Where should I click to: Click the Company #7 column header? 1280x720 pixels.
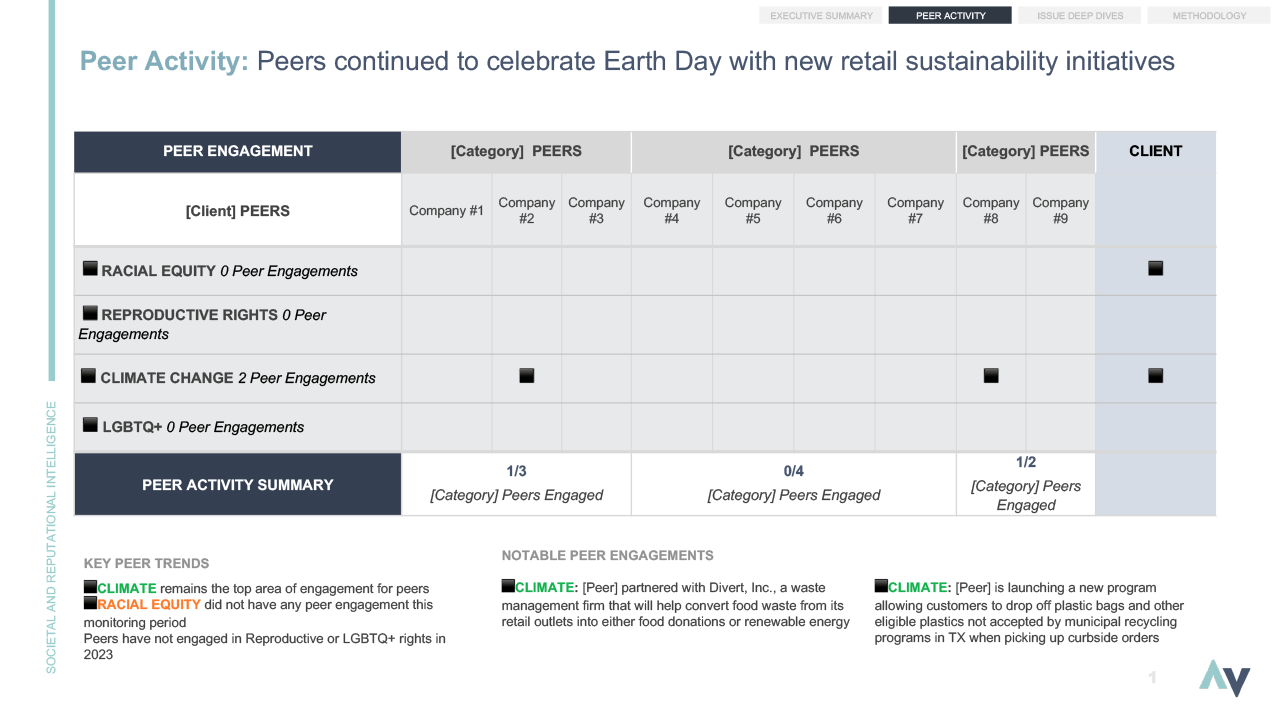click(x=915, y=210)
